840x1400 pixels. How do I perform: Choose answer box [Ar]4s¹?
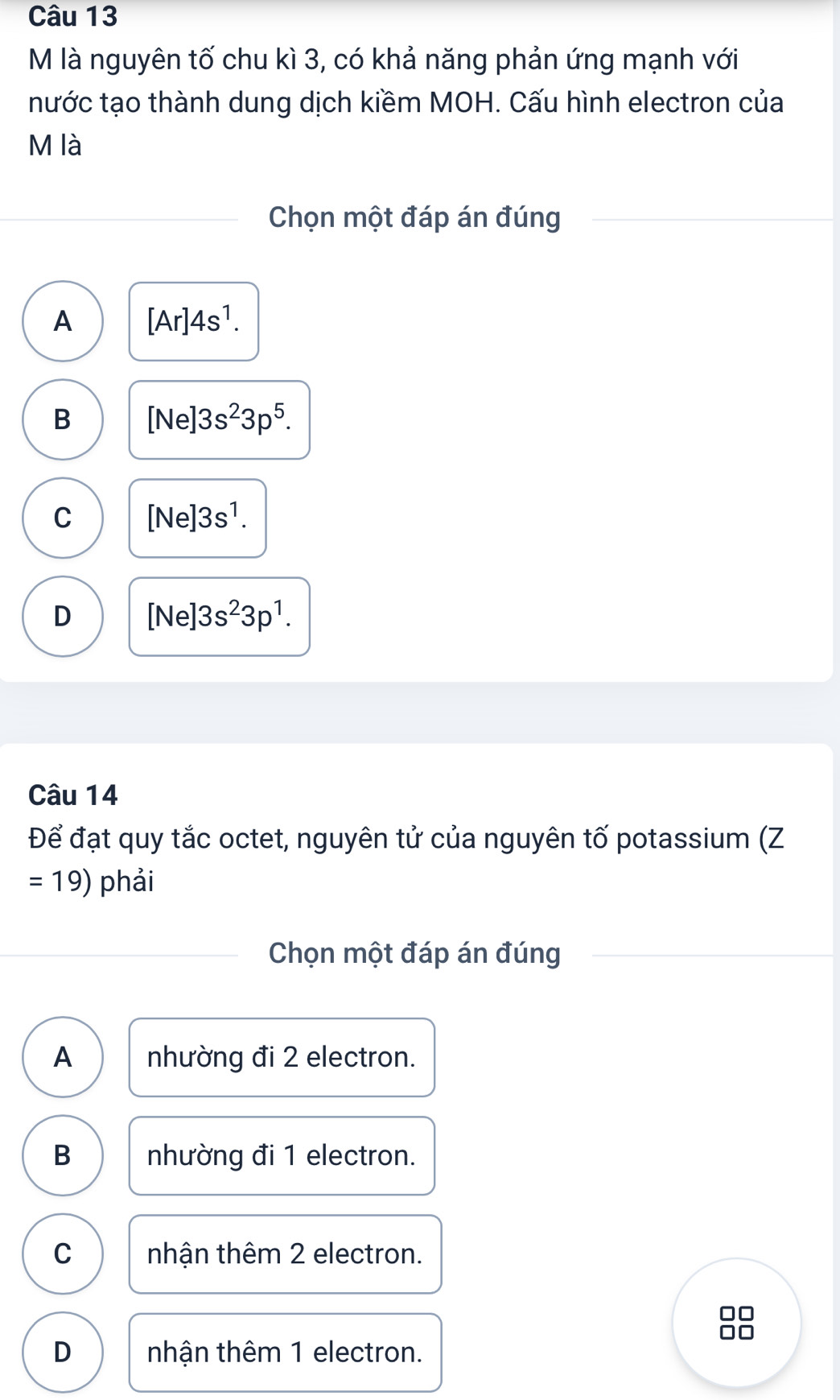194,321
